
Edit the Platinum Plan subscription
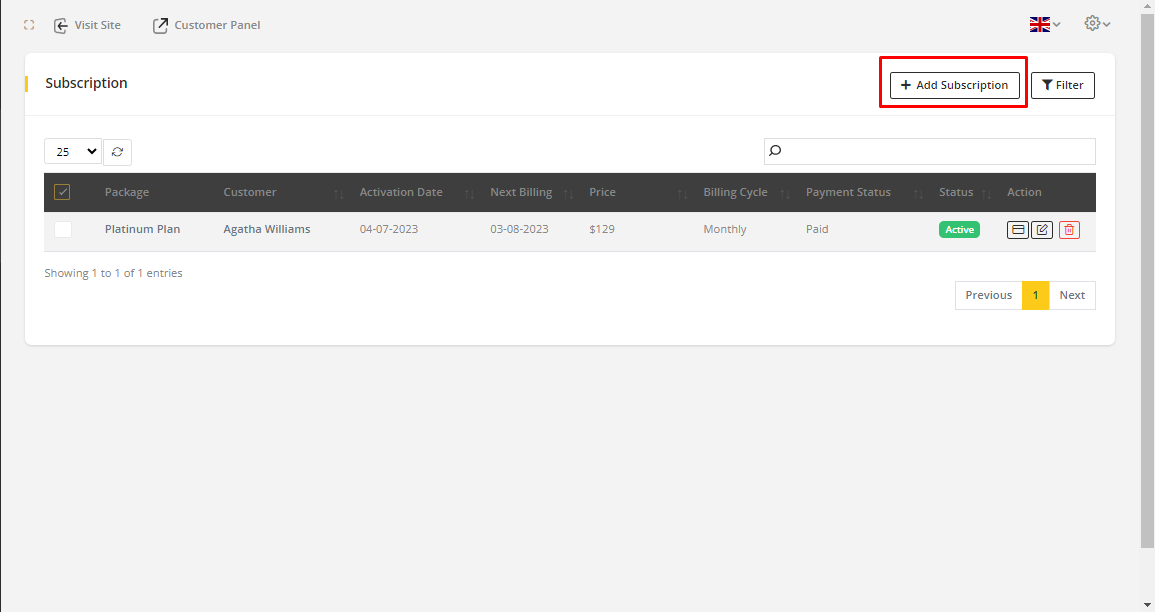pyautogui.click(x=1042, y=230)
